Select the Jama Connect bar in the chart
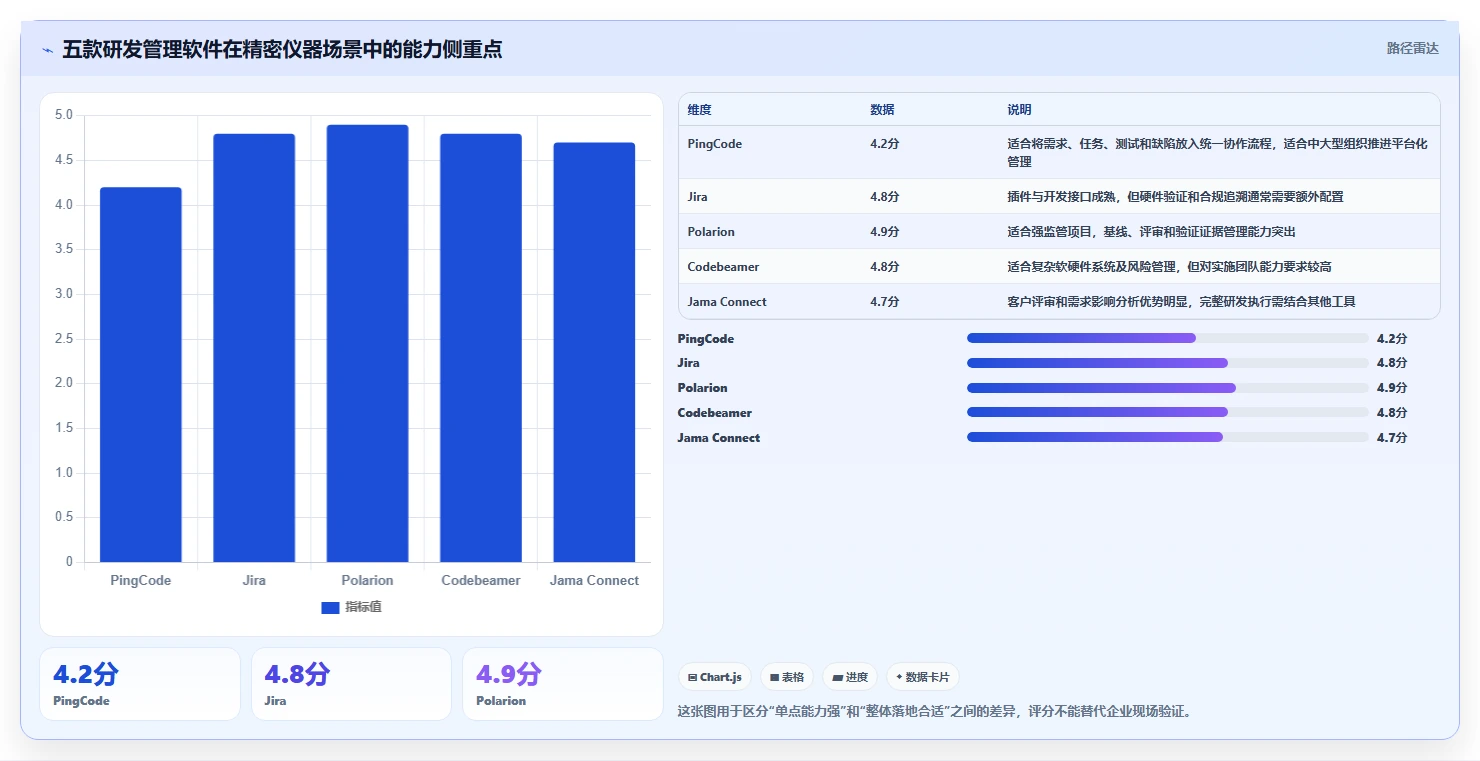Screen dimensions: 1480x761 coord(594,352)
